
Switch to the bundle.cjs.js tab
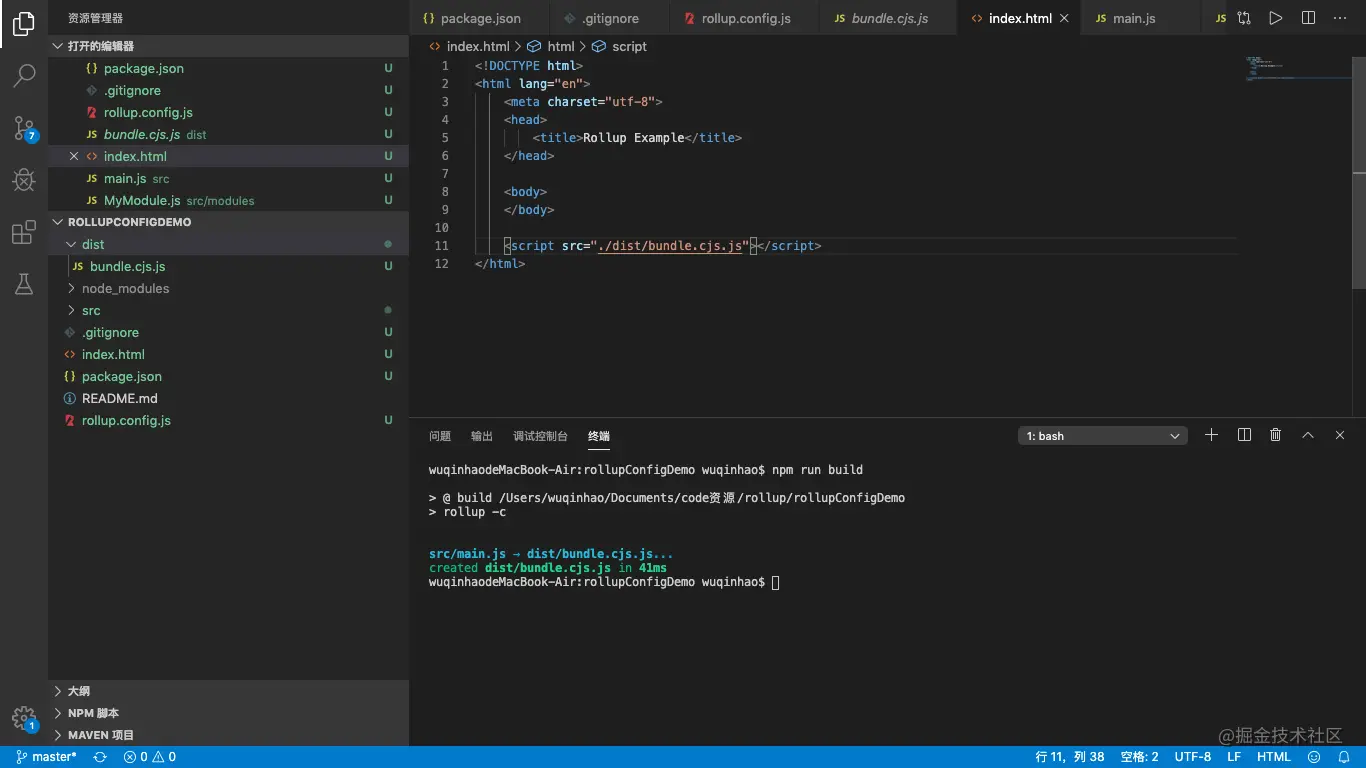(x=888, y=18)
